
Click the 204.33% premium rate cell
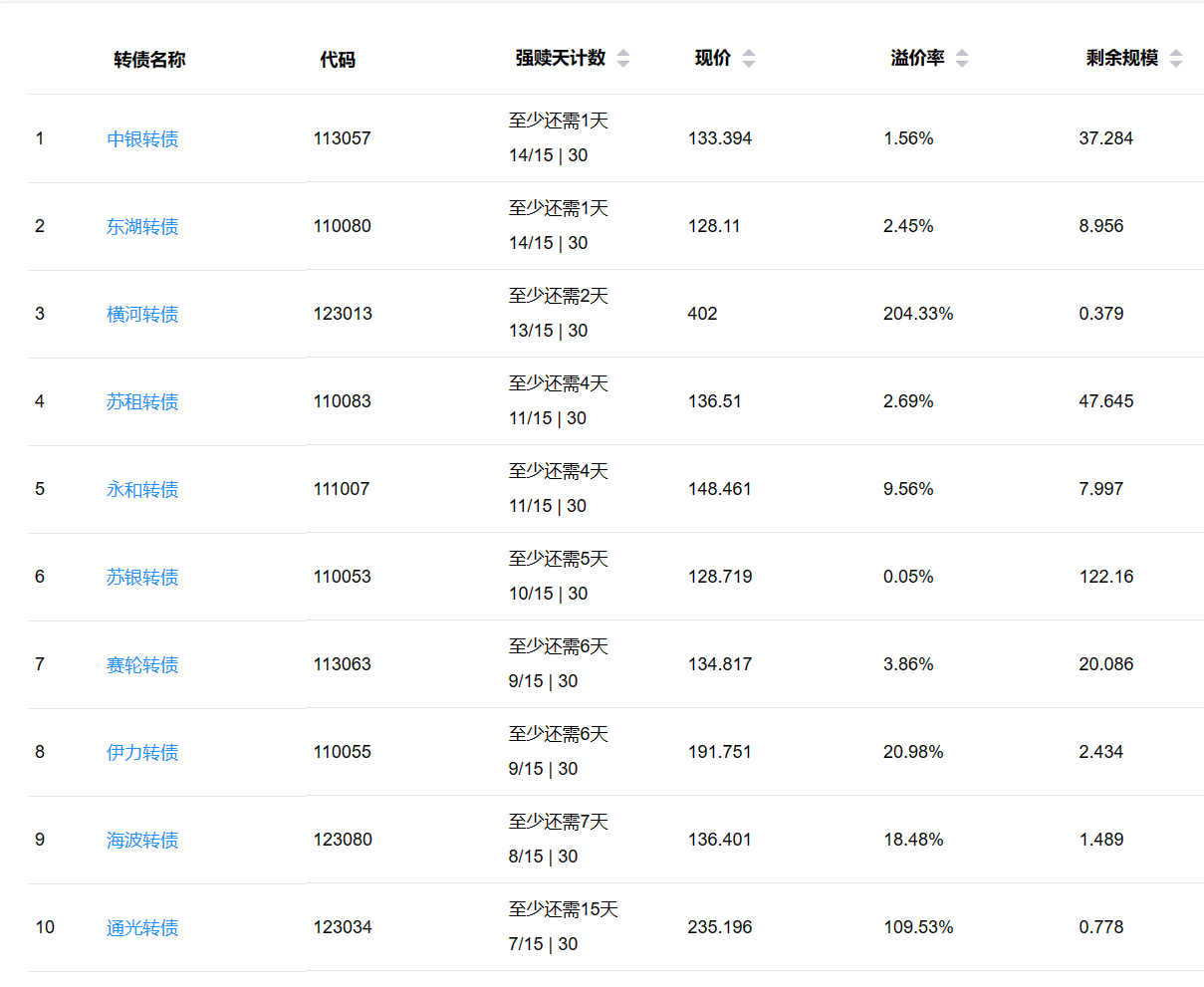click(x=918, y=314)
